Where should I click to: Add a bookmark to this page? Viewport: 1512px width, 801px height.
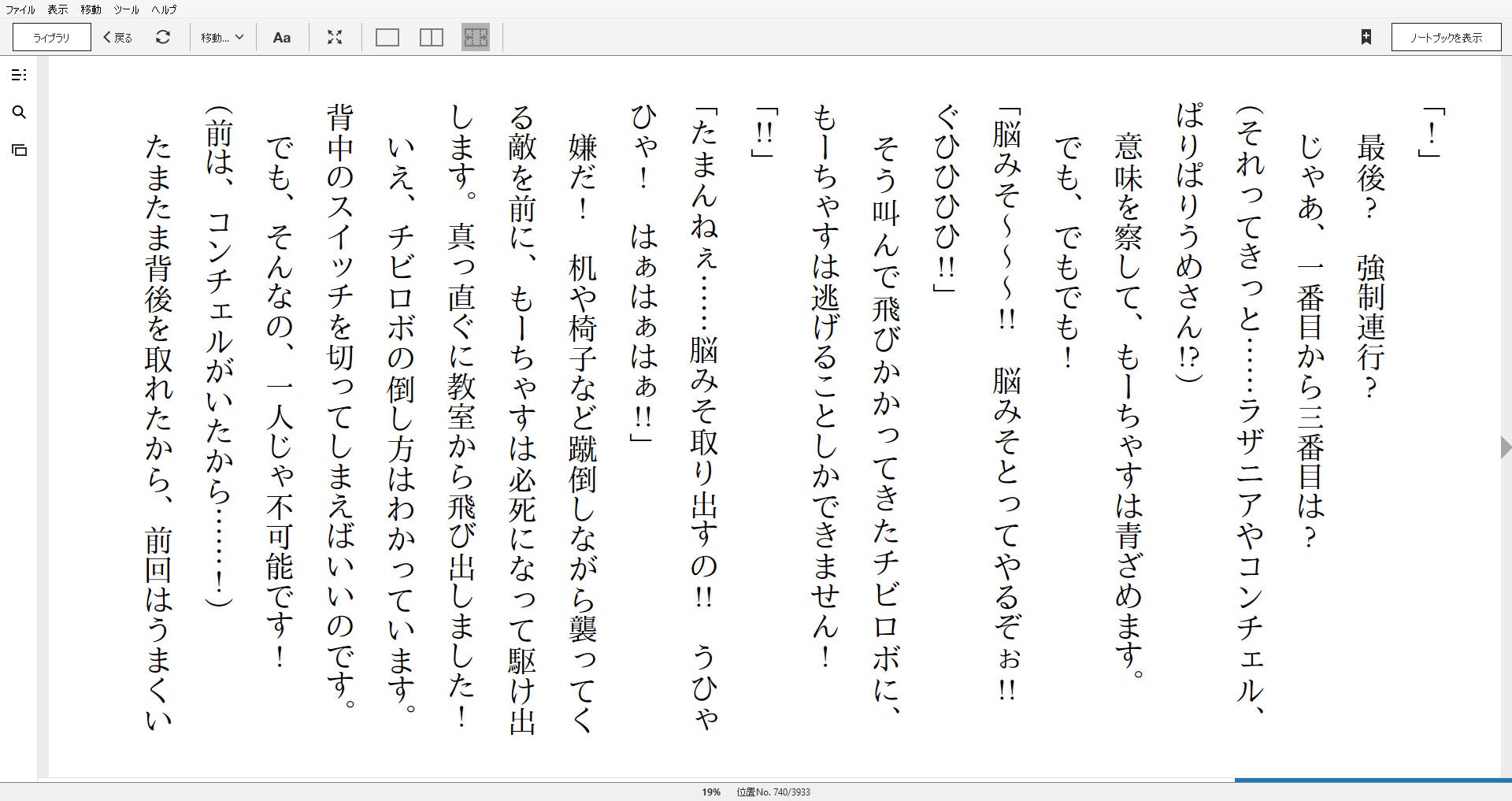tap(1366, 37)
